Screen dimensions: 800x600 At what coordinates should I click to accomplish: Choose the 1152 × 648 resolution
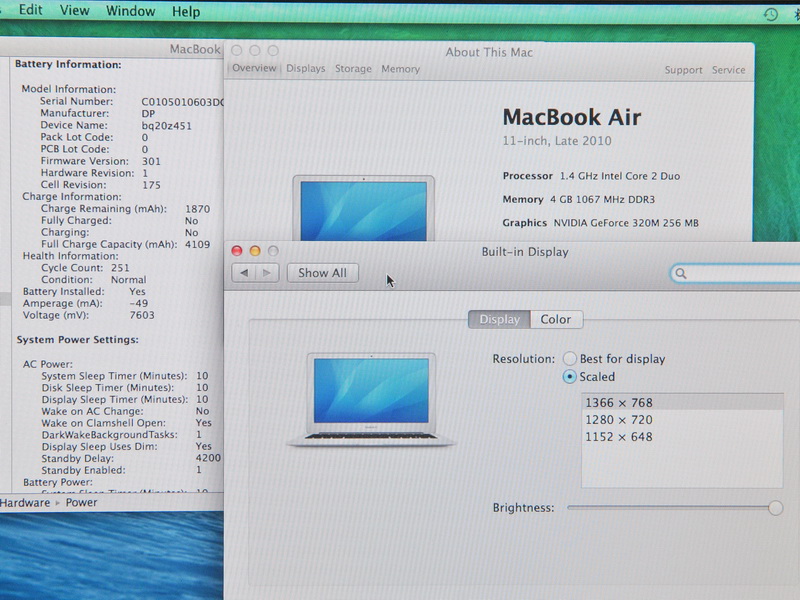tap(682, 437)
